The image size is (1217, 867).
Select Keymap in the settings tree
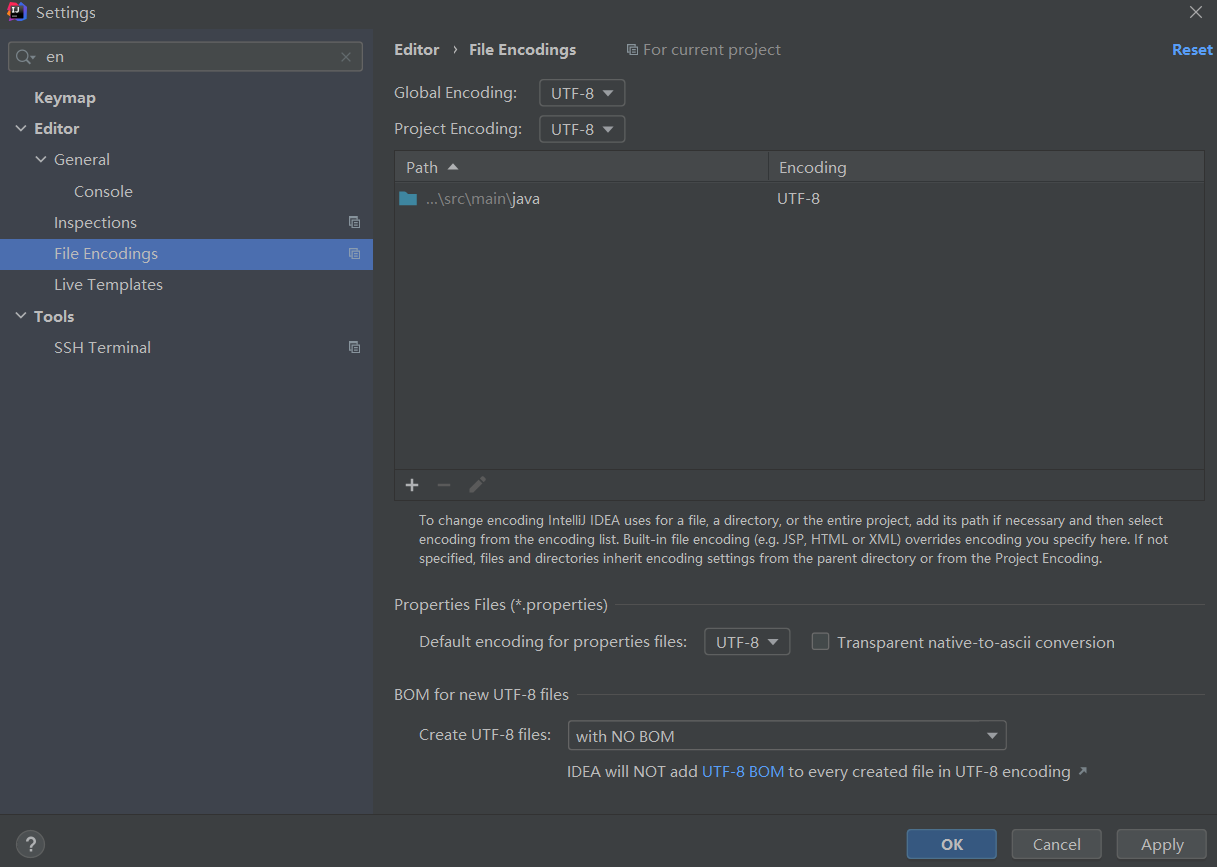point(65,97)
